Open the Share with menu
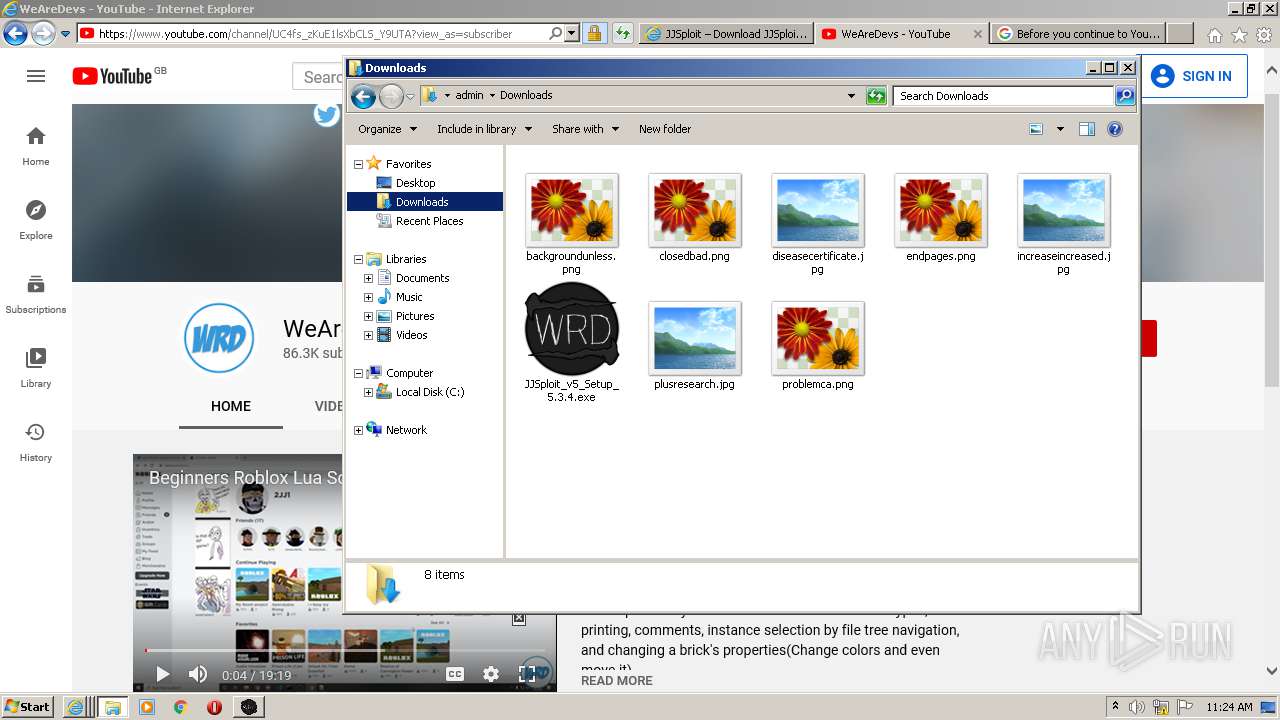1280x720 pixels. tap(585, 129)
